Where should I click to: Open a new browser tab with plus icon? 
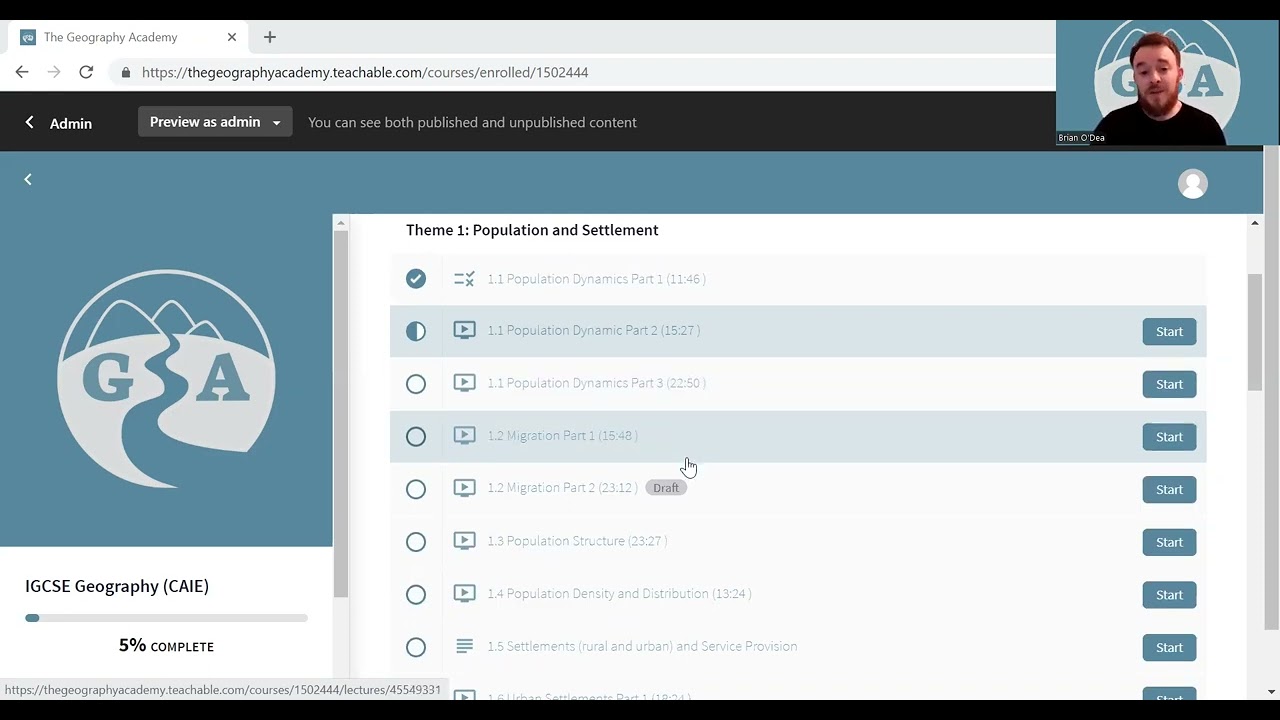pos(269,37)
